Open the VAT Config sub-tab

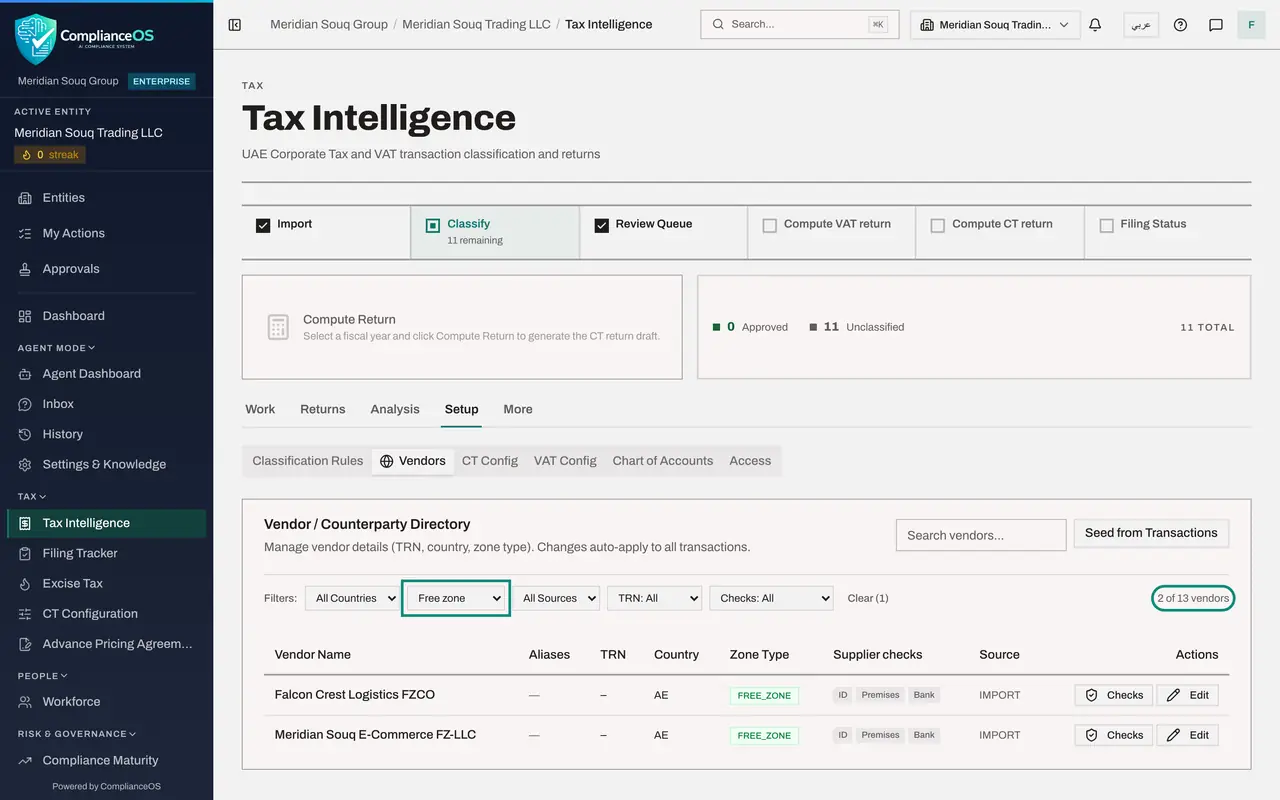565,461
